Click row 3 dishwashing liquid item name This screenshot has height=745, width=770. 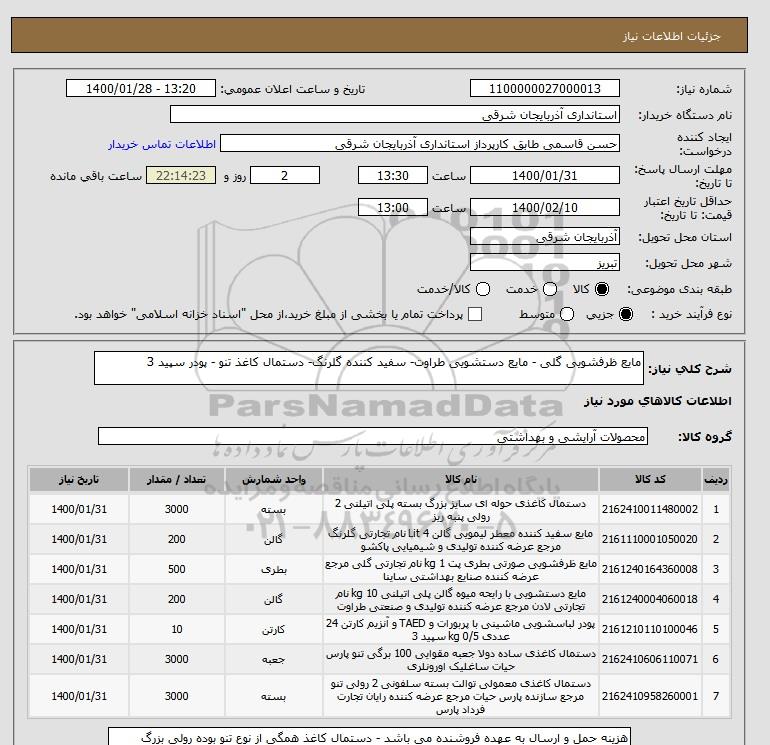[x=461, y=570]
